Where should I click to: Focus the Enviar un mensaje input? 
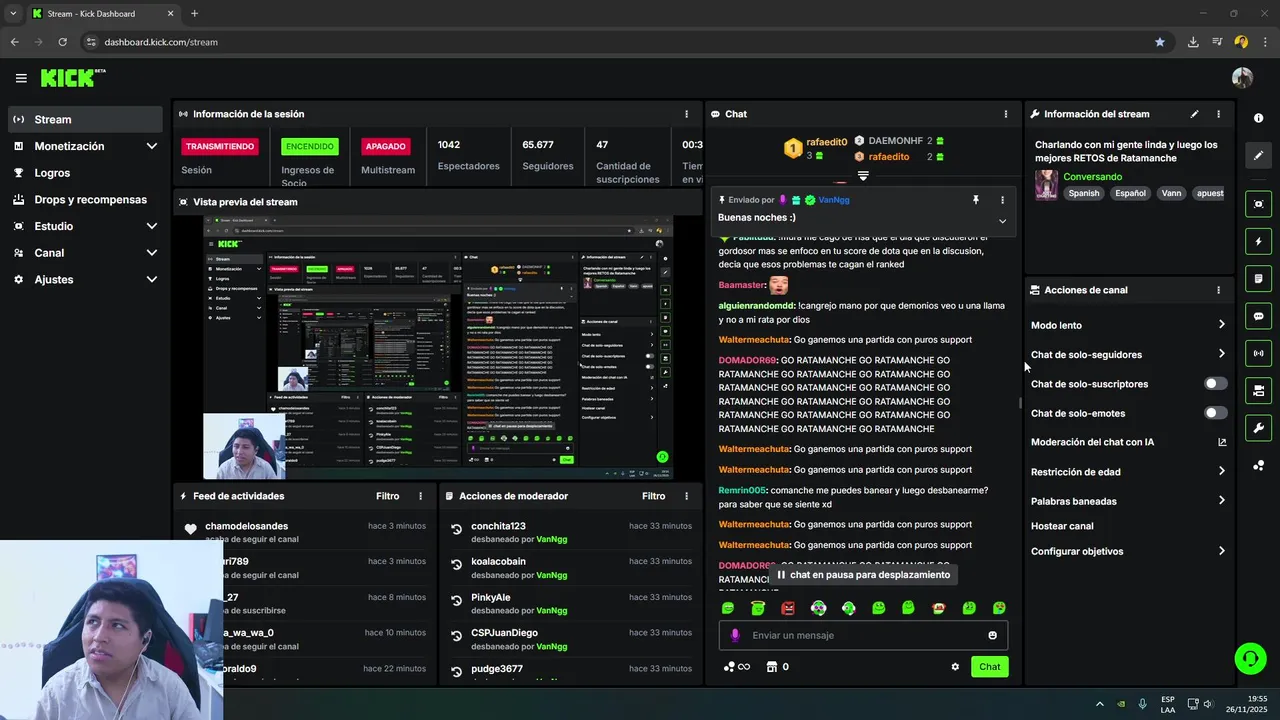(865, 635)
